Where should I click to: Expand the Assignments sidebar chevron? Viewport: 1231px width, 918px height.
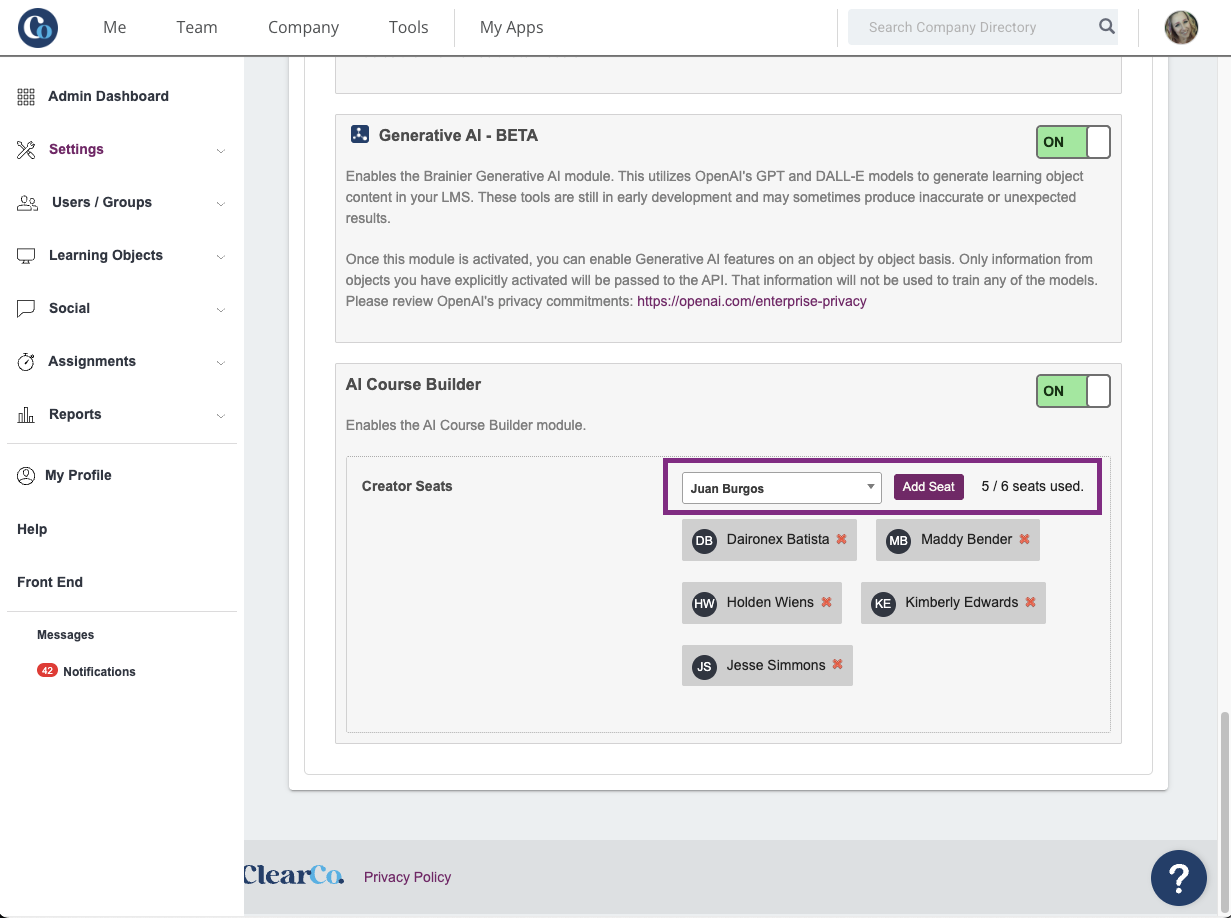coord(221,363)
